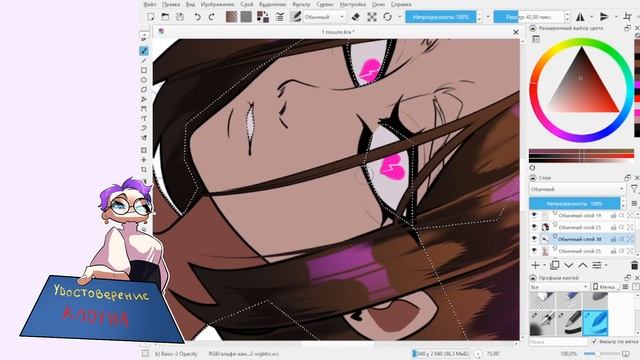This screenshot has height=360, width=640.
Task: Open the Справка menu
Action: [x=401, y=4]
